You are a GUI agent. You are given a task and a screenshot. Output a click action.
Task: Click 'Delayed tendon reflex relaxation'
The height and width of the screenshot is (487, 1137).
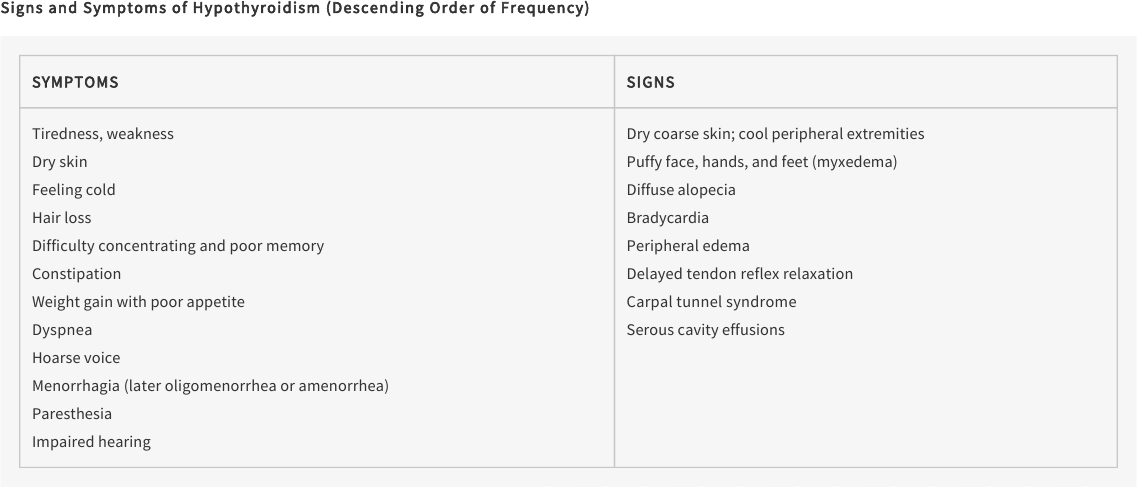[x=740, y=274]
